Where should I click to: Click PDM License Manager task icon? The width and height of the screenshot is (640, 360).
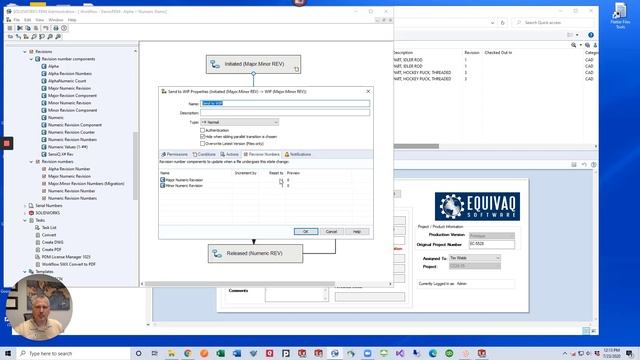(38, 257)
